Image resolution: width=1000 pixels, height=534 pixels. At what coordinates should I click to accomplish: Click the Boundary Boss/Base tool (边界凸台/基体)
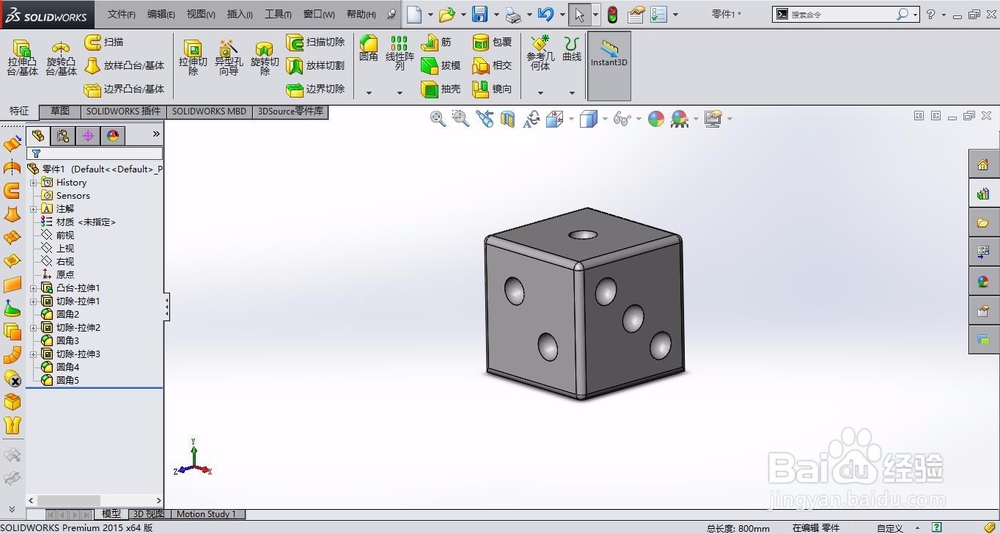point(124,89)
